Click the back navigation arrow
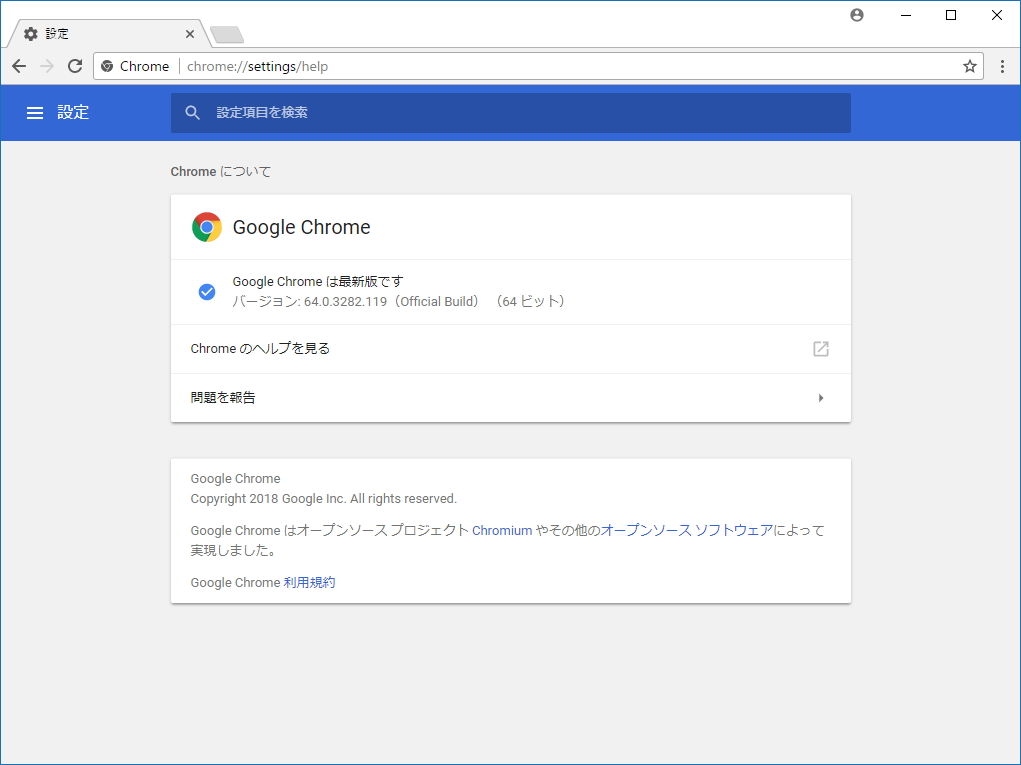 (18, 66)
